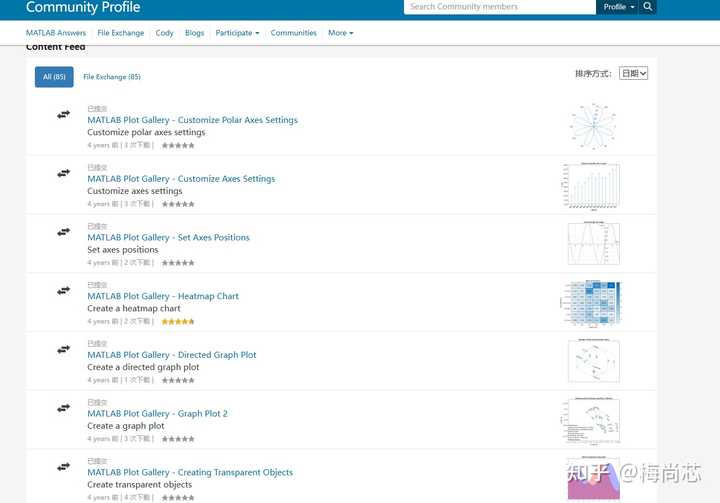This screenshot has width=720, height=503.
Task: Open Customize Polar Axes Settings link
Action: pyautogui.click(x=192, y=120)
